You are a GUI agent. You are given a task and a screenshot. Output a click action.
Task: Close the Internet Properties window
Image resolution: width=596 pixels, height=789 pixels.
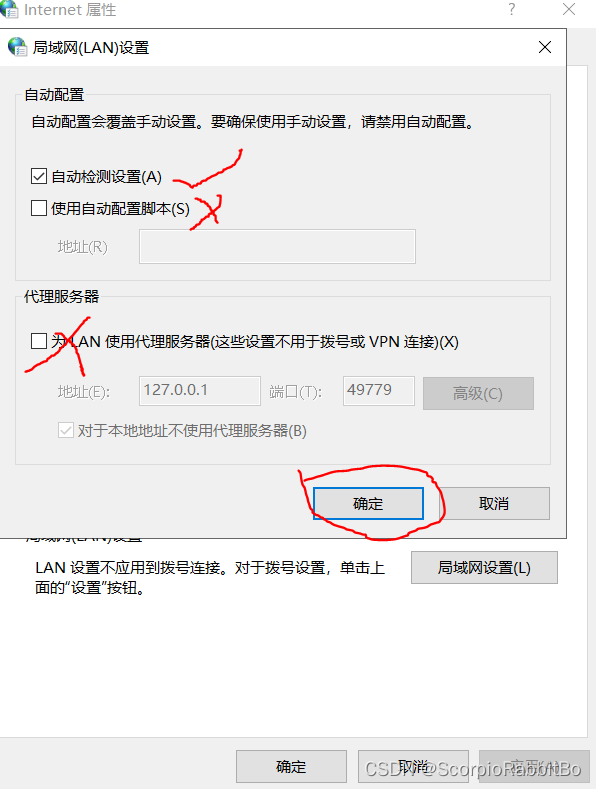coord(569,9)
